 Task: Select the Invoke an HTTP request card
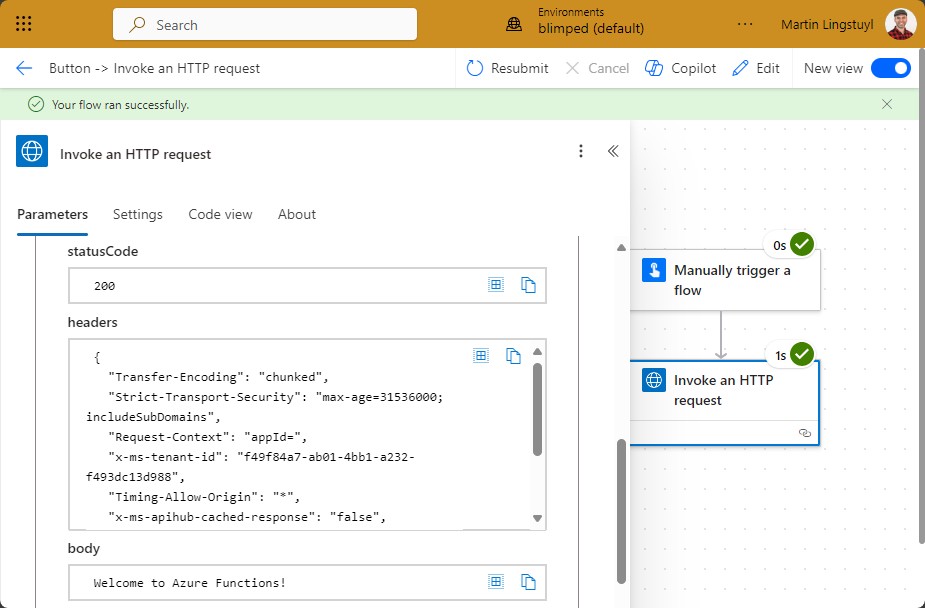[x=725, y=403]
